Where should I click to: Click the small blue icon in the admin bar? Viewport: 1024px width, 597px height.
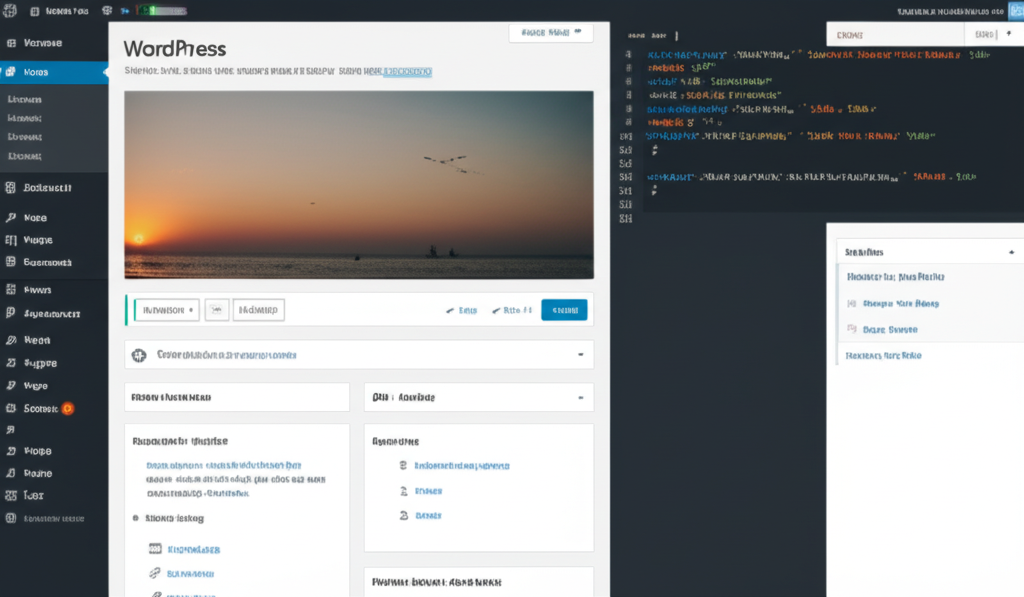125,11
